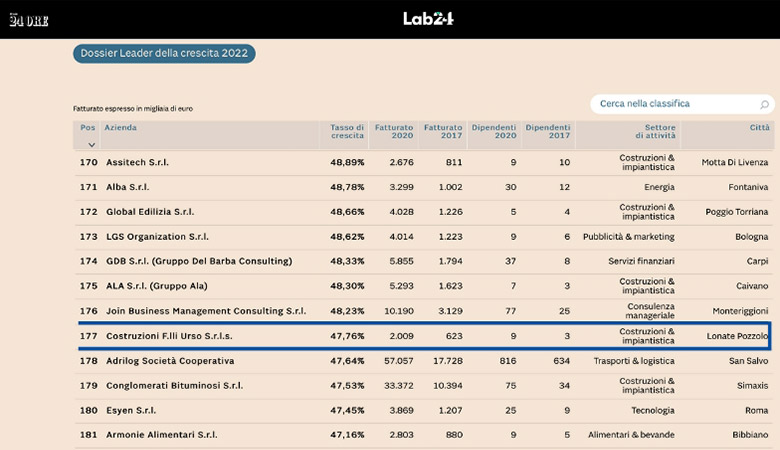This screenshot has width=780, height=450.
Task: Select the Alba S.r.l. company name
Action: tap(127, 187)
